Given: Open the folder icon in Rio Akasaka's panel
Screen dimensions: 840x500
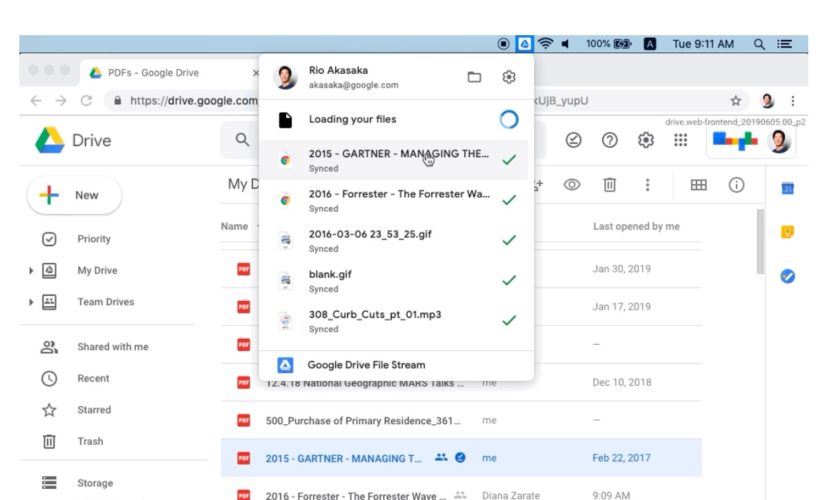Looking at the screenshot, I should coord(474,77).
